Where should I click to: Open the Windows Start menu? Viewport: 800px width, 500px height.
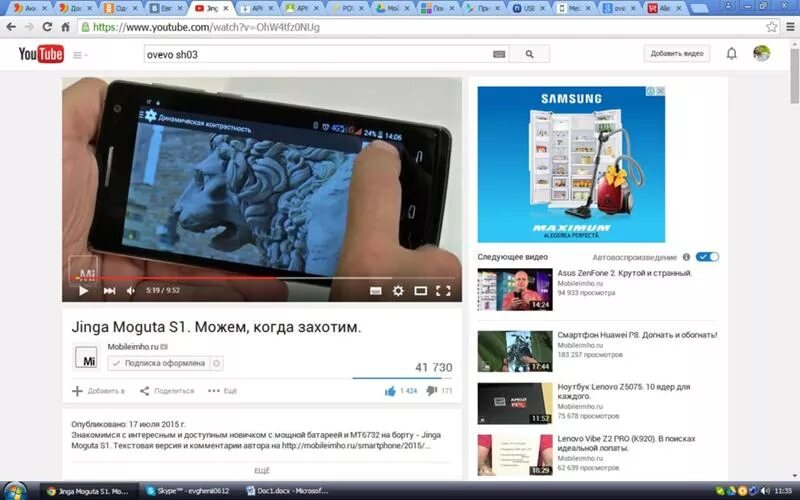(14, 491)
